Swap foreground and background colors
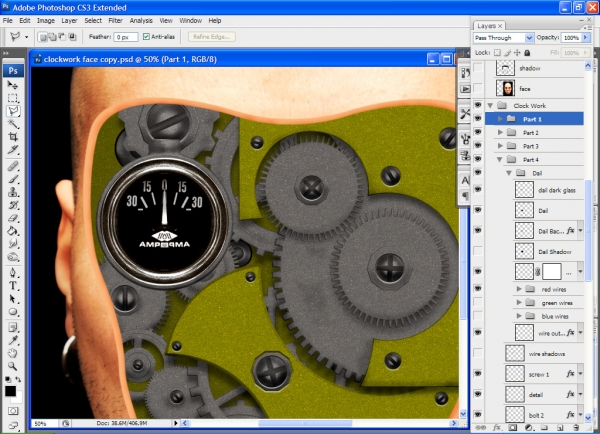 [x=18, y=379]
